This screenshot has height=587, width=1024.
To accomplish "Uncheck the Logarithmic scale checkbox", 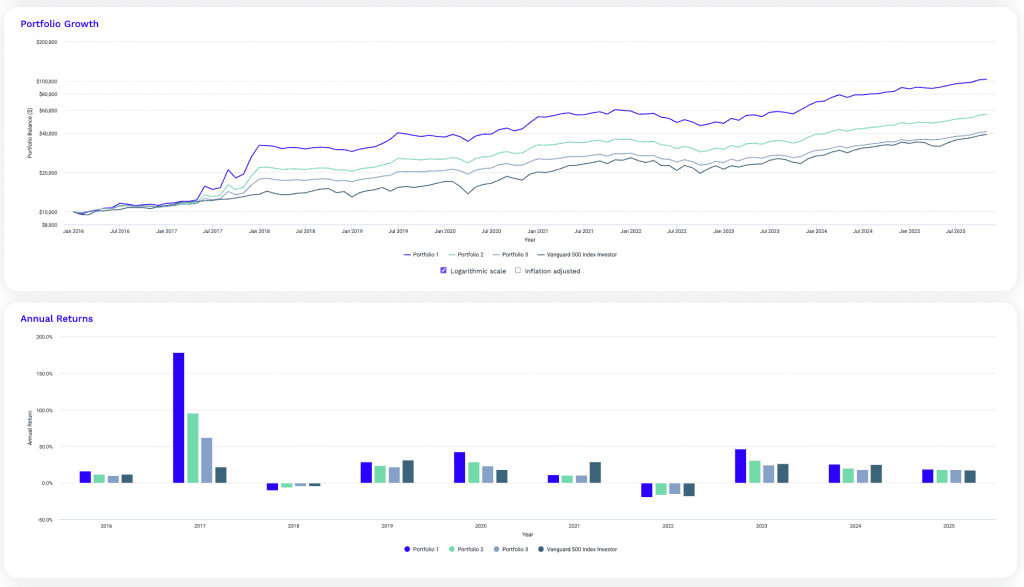I will (x=443, y=269).
